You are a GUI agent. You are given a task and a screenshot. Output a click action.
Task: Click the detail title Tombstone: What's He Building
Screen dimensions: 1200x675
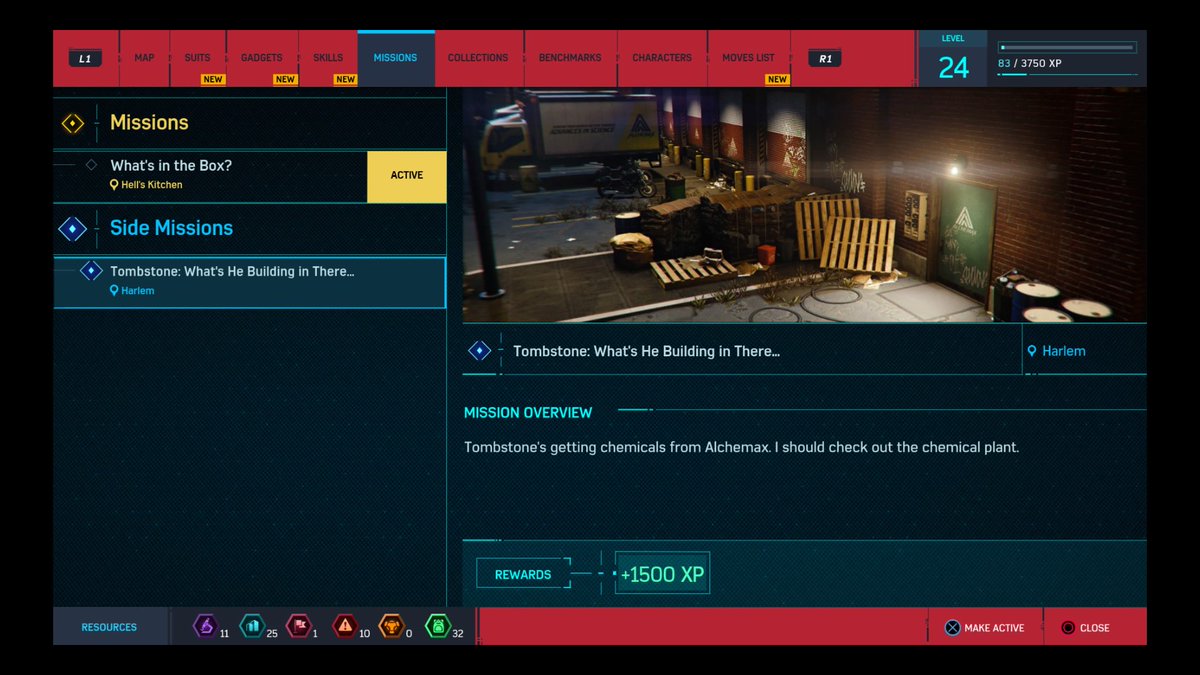(x=646, y=351)
